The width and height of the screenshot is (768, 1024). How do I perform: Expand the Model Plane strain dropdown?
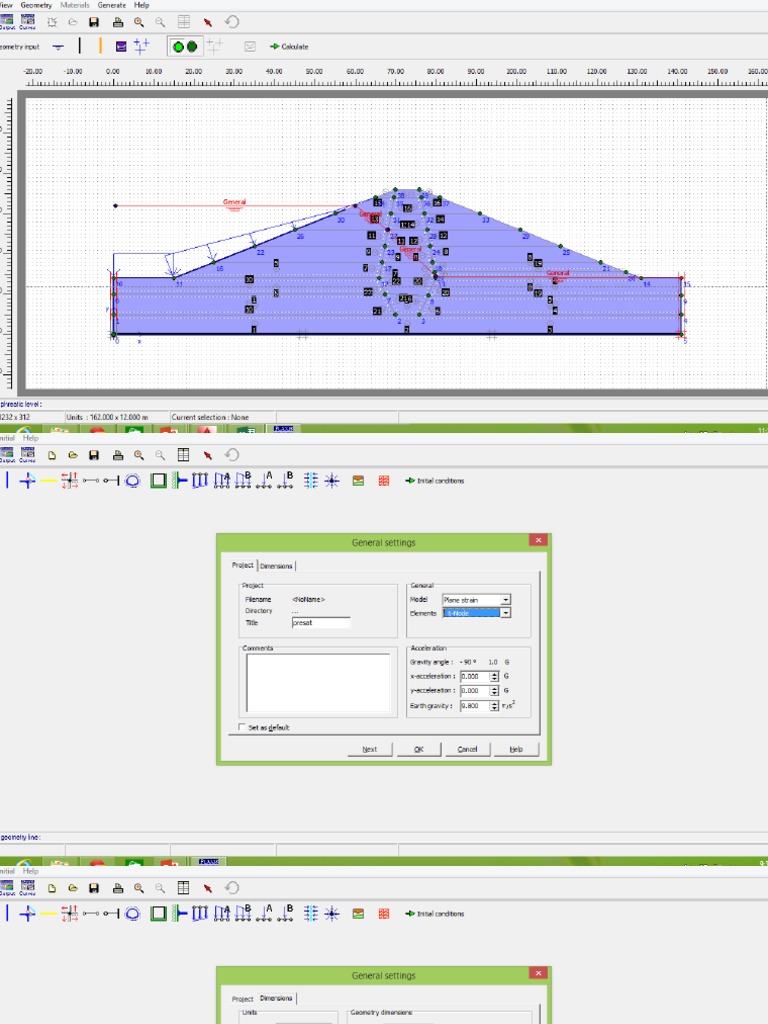(x=506, y=600)
